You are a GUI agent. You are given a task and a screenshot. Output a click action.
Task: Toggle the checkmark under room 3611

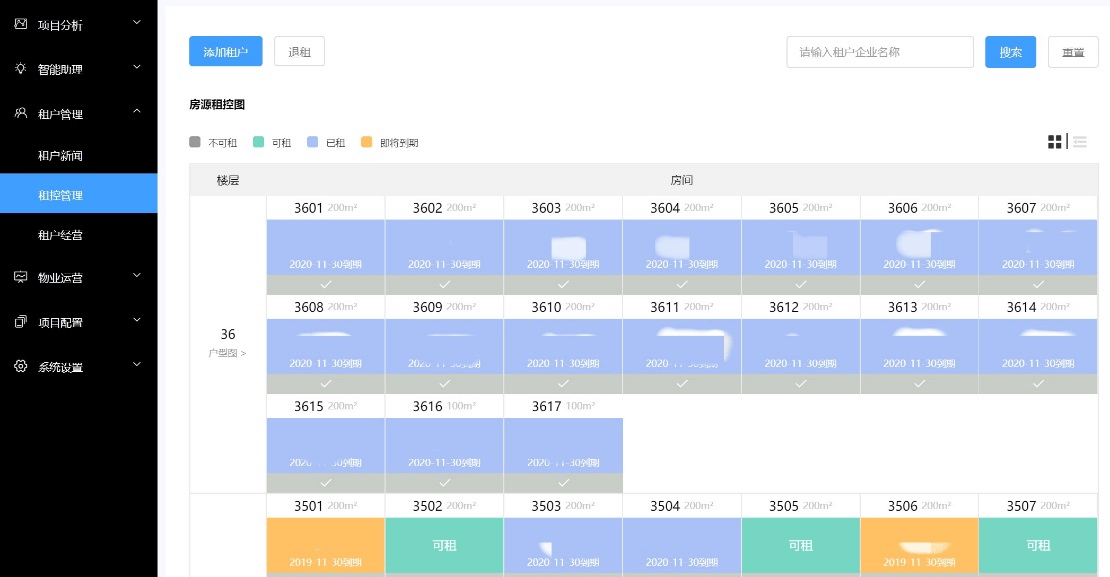pos(682,383)
